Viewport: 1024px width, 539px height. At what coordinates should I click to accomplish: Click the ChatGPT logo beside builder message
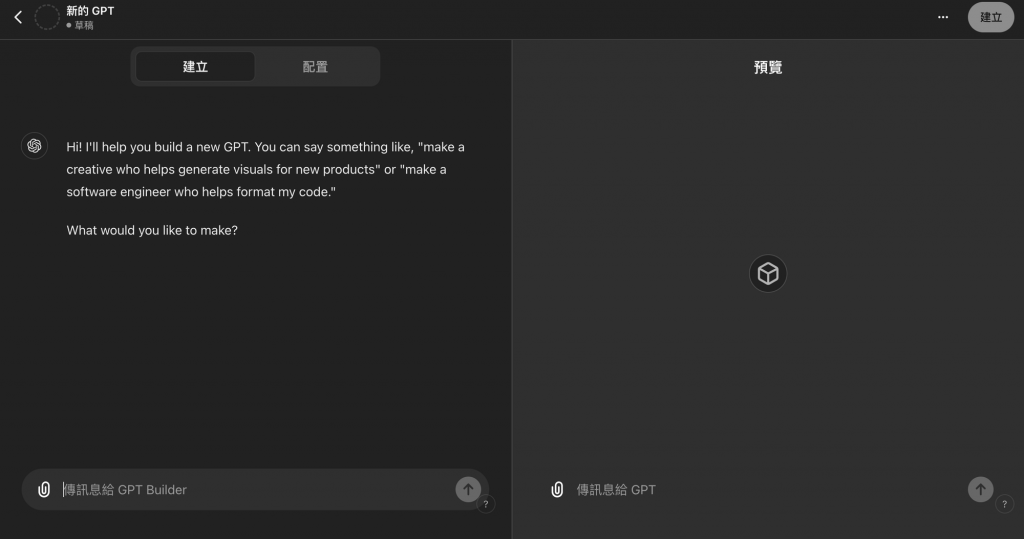point(34,146)
